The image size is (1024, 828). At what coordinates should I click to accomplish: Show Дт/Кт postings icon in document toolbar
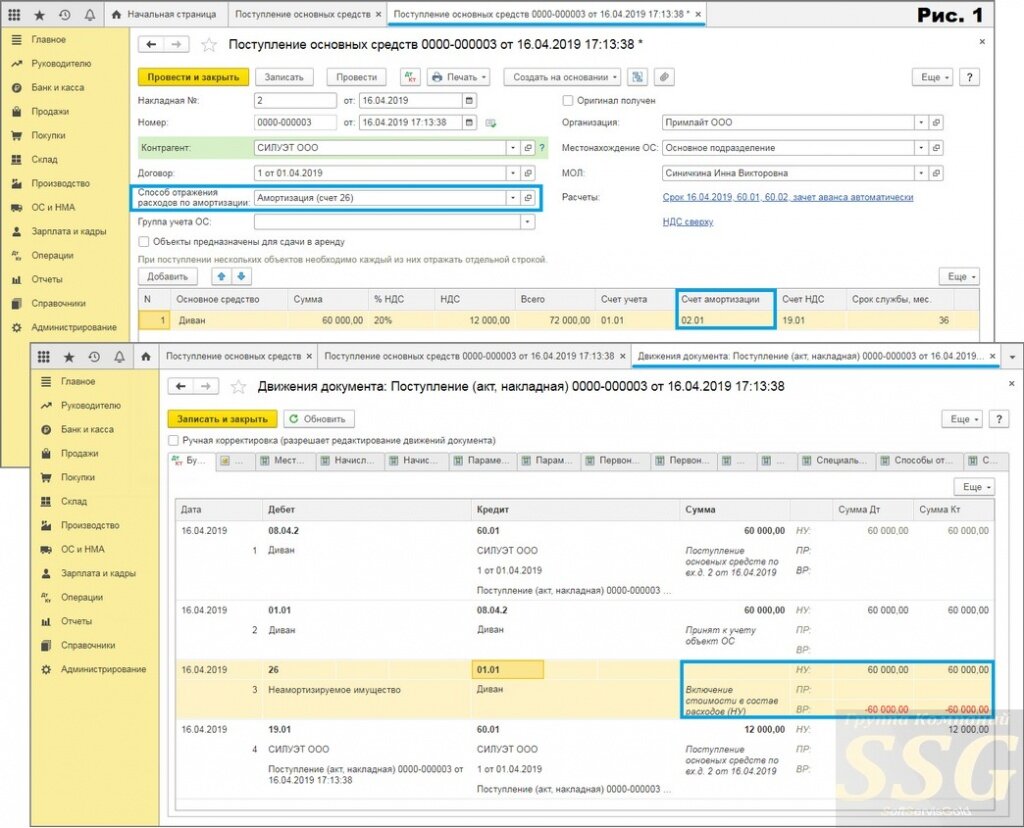coord(410,77)
